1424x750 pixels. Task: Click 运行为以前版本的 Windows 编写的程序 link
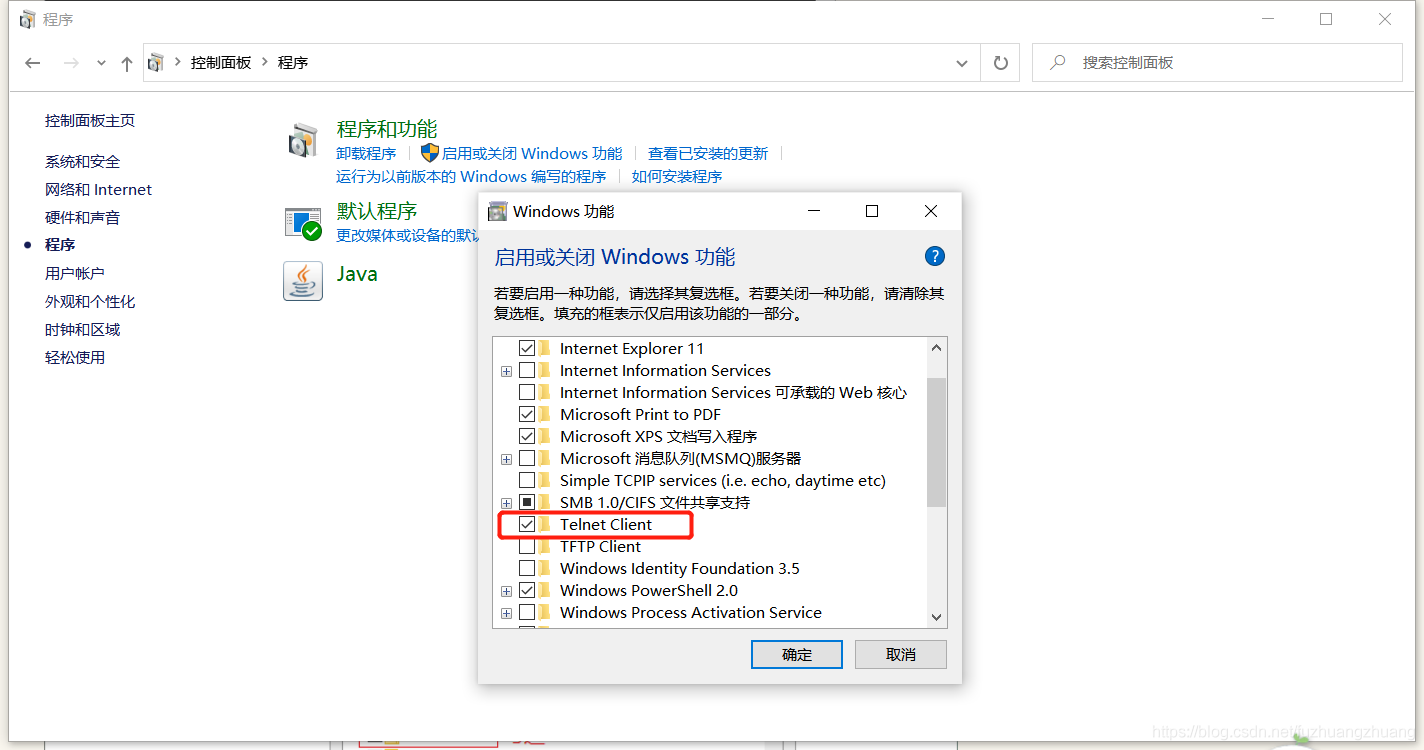point(471,177)
